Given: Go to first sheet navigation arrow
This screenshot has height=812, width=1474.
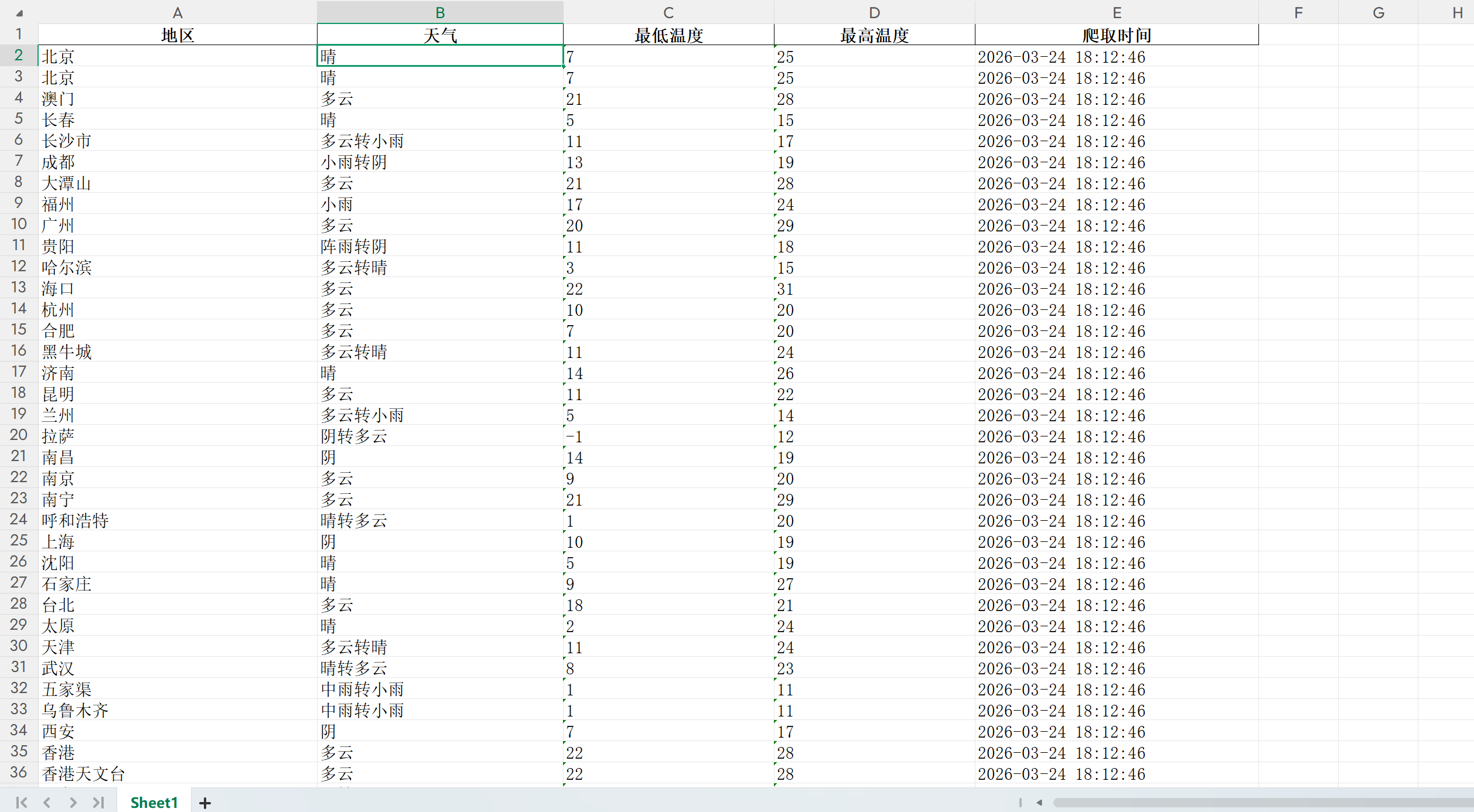Looking at the screenshot, I should 22,803.
